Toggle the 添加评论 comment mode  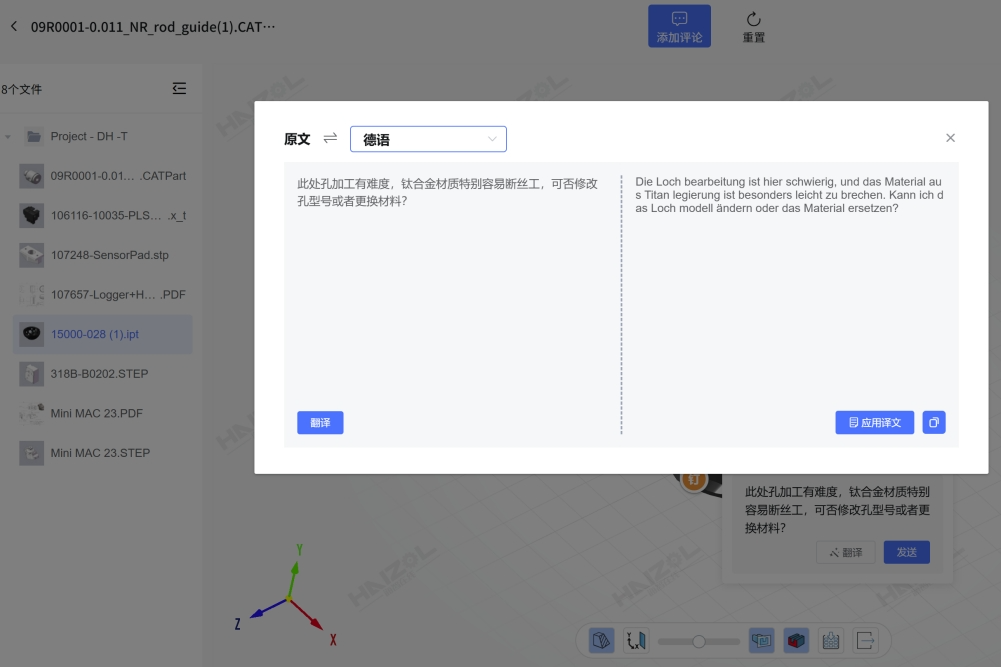coord(679,27)
